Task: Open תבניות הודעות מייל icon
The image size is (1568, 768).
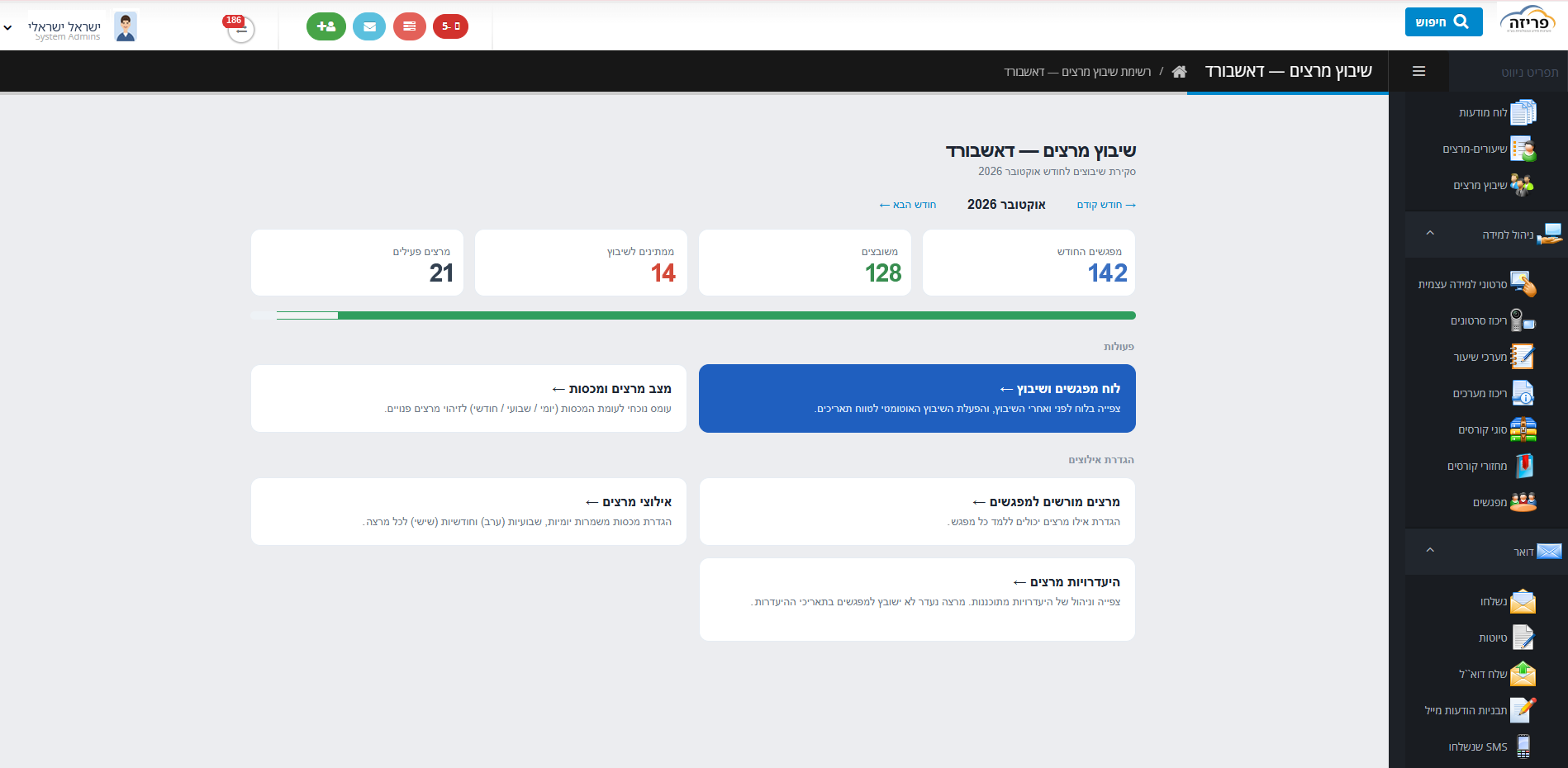Action: point(1523,710)
